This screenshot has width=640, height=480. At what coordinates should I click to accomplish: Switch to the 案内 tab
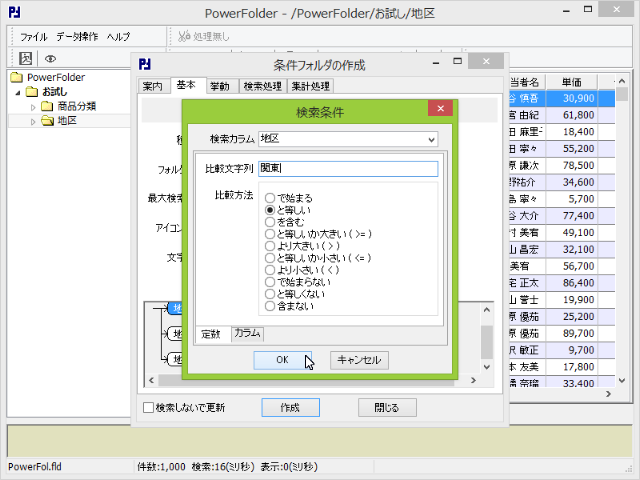click(153, 86)
